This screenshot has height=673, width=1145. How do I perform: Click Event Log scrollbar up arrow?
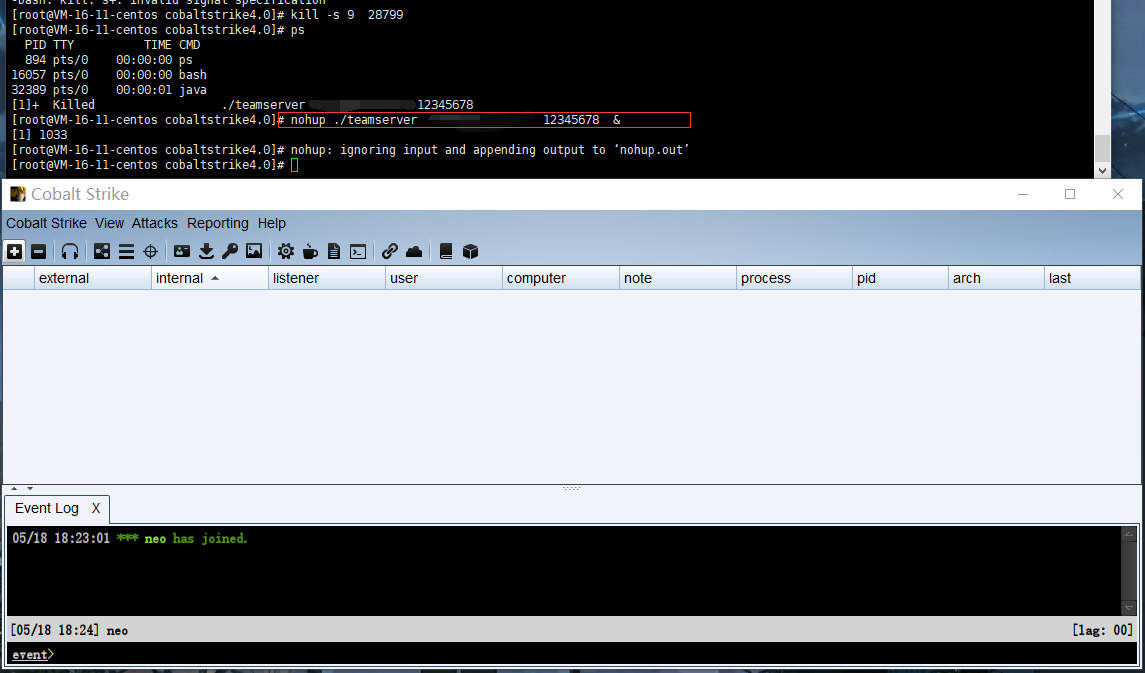[x=1129, y=535]
